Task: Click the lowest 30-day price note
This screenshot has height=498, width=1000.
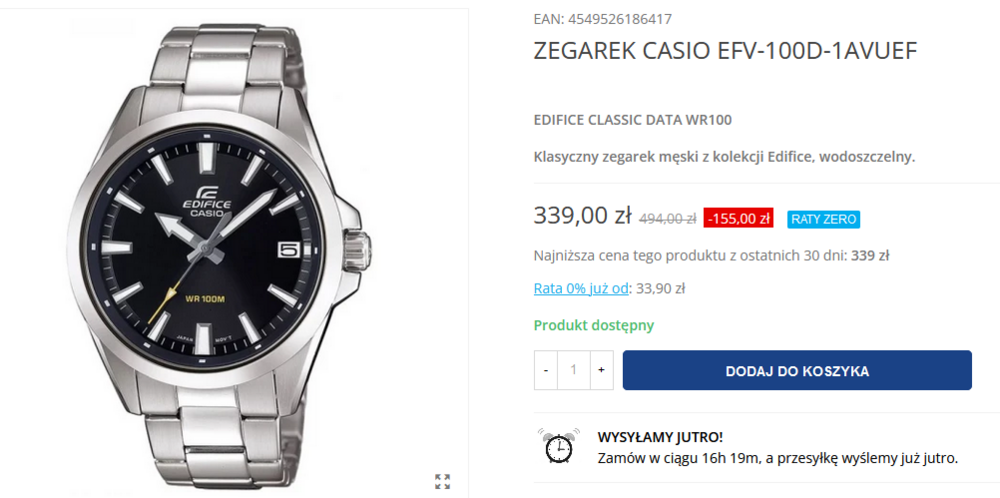Action: click(x=711, y=255)
